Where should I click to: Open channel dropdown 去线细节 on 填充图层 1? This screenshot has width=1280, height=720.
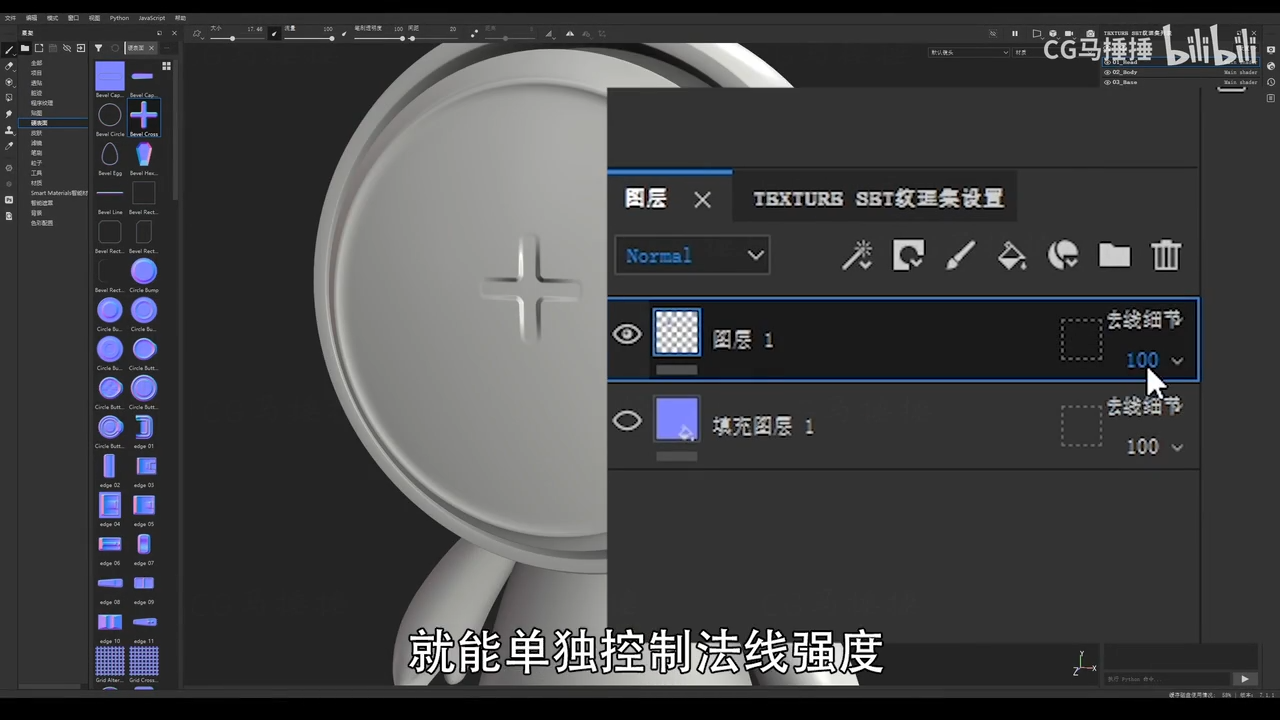tap(1143, 406)
